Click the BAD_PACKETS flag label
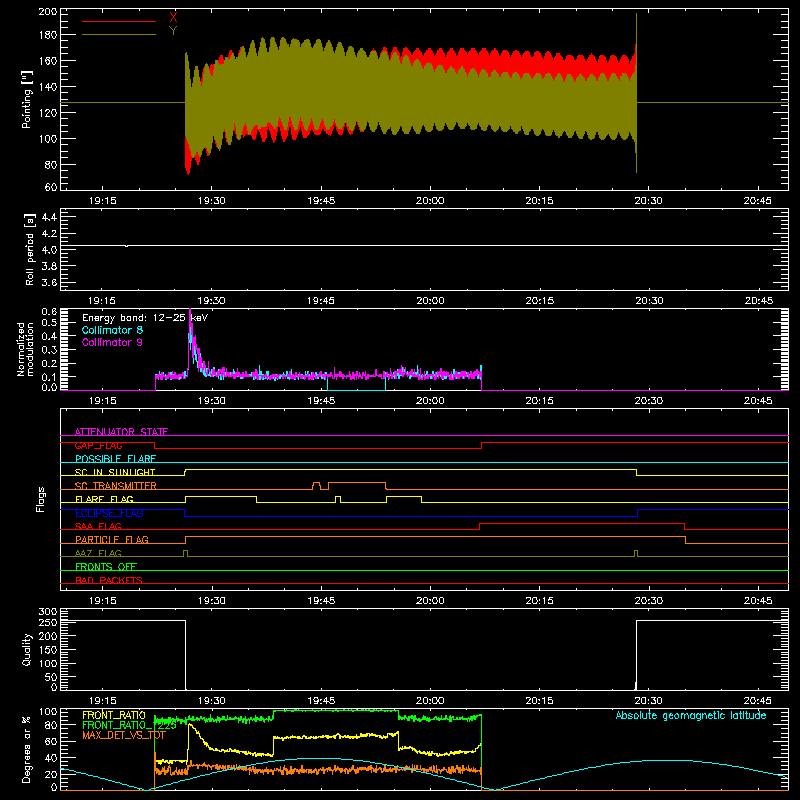Image resolution: width=800 pixels, height=800 pixels. (x=109, y=580)
